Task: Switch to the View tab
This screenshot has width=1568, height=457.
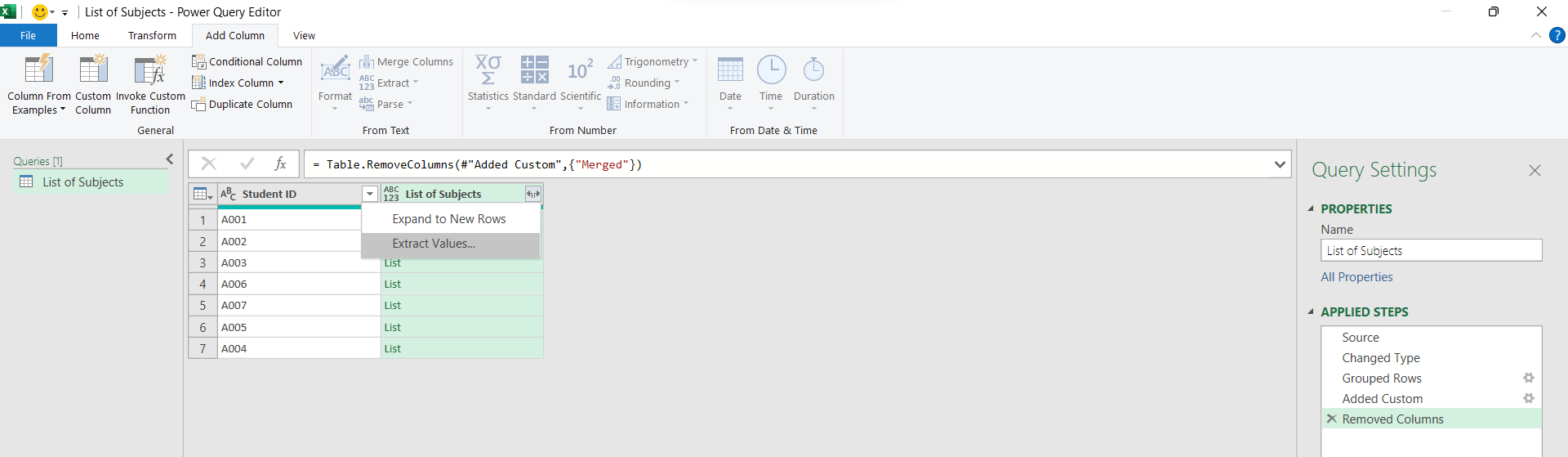Action: pyautogui.click(x=304, y=35)
